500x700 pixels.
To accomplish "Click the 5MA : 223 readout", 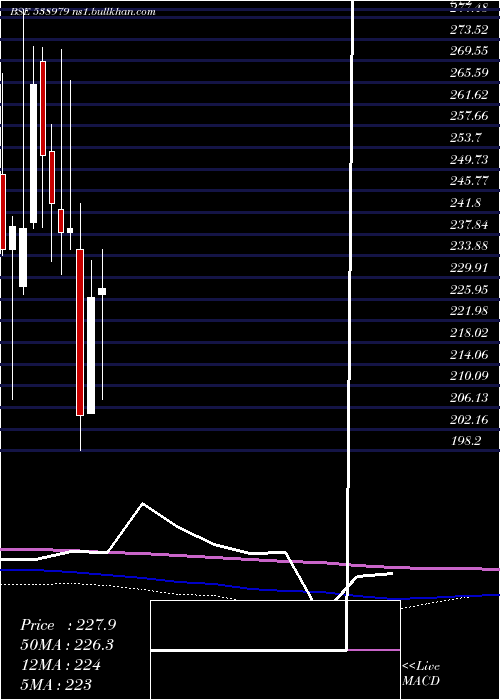I will point(56,684).
